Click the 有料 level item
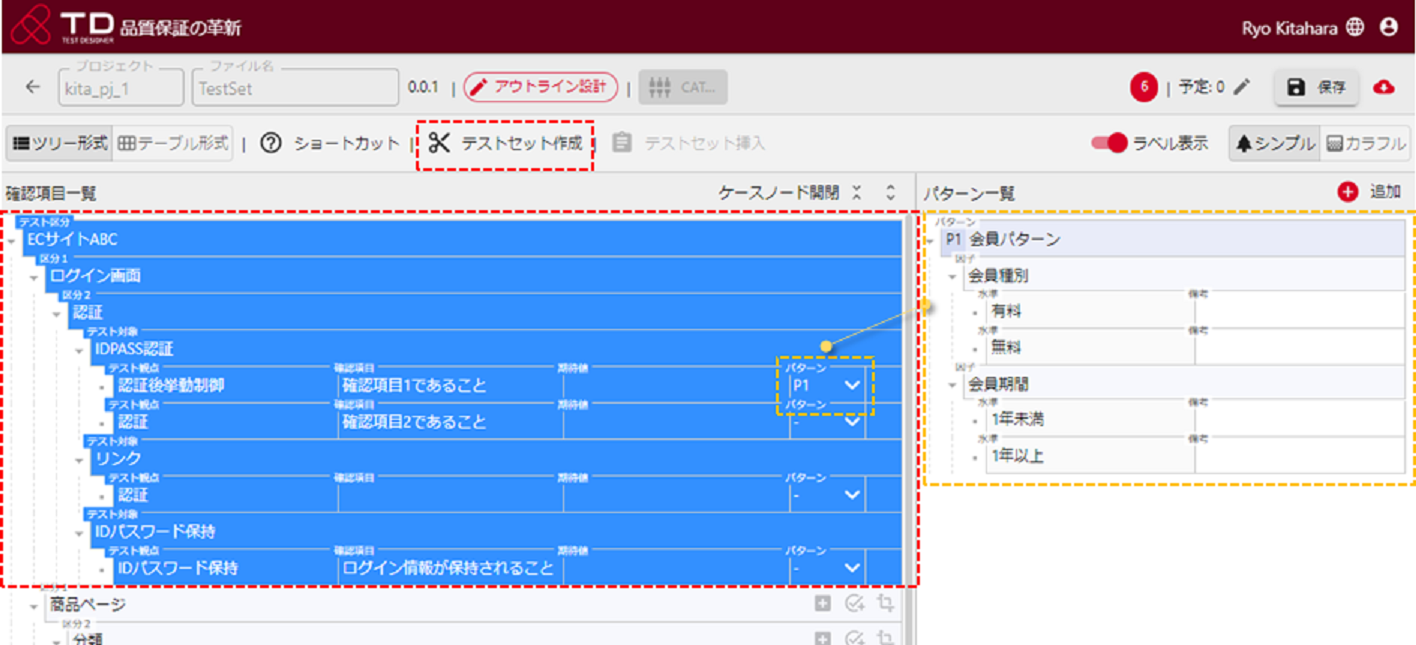The image size is (1416, 645). 1007,312
